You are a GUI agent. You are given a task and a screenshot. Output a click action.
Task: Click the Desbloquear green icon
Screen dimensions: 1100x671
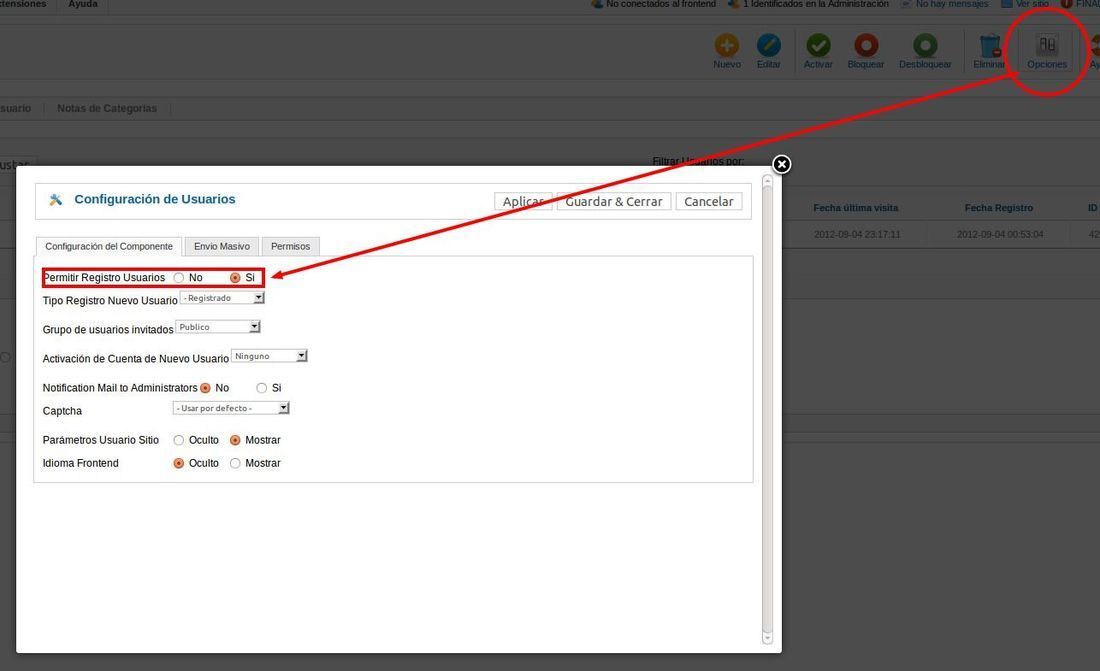pos(925,46)
